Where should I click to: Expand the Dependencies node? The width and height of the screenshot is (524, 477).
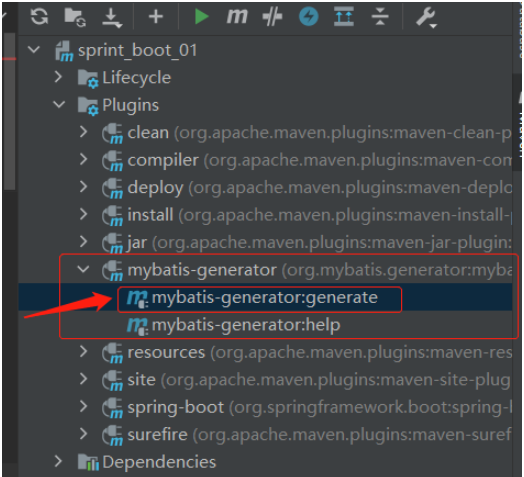point(58,461)
